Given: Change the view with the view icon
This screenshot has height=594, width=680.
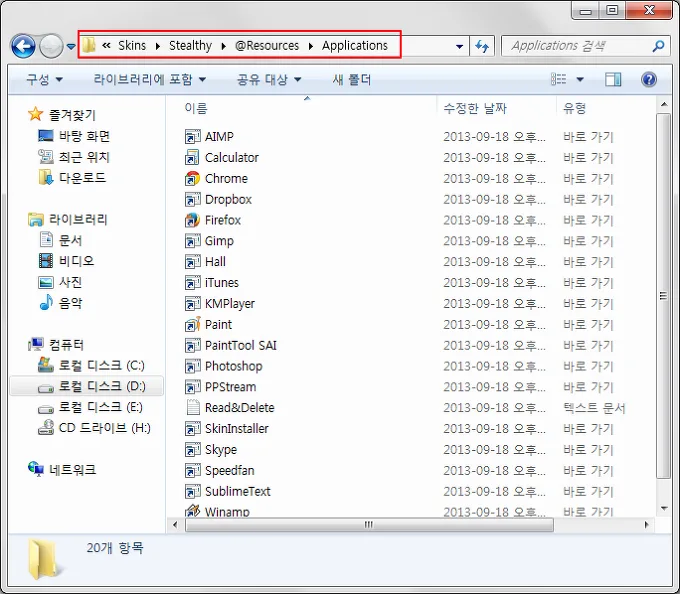Looking at the screenshot, I should [559, 79].
